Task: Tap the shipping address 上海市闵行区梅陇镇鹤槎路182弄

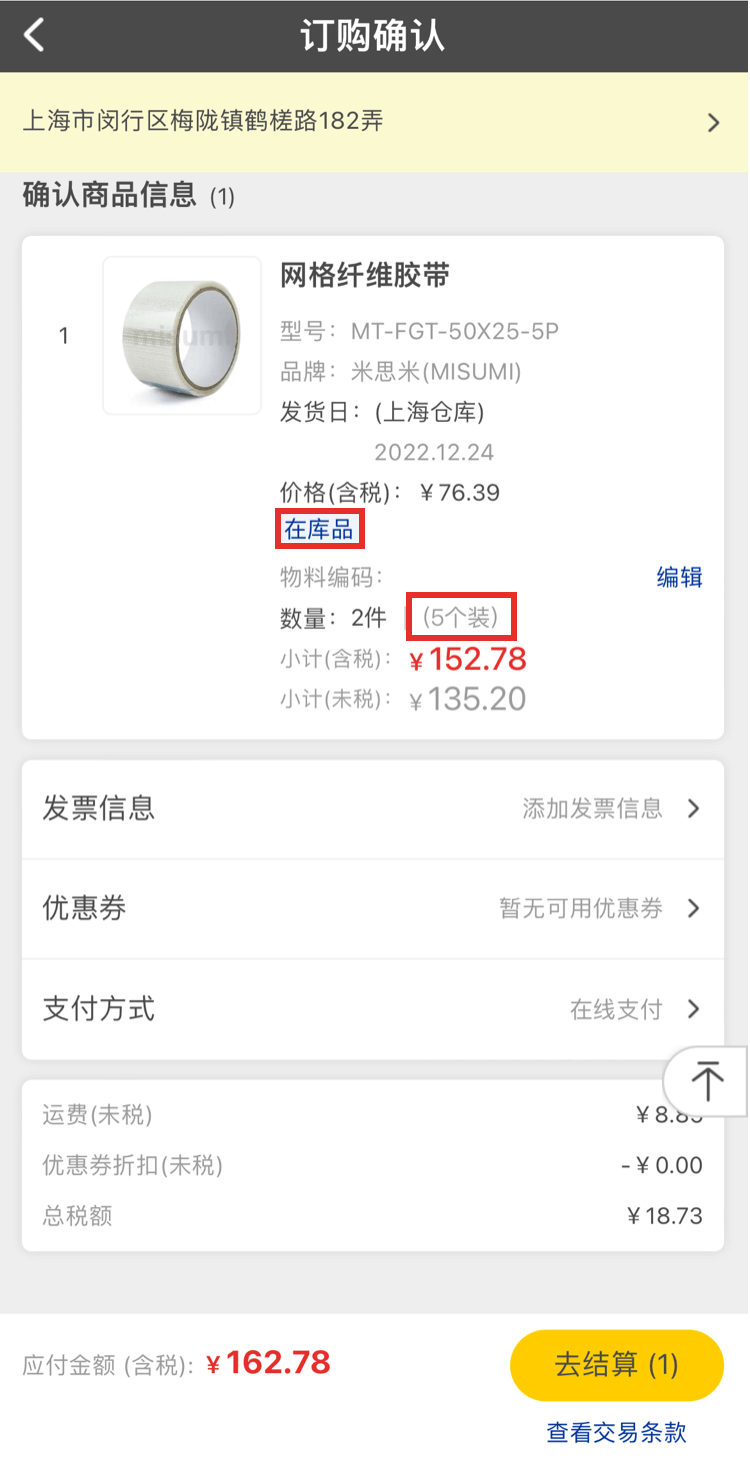Action: click(x=203, y=122)
